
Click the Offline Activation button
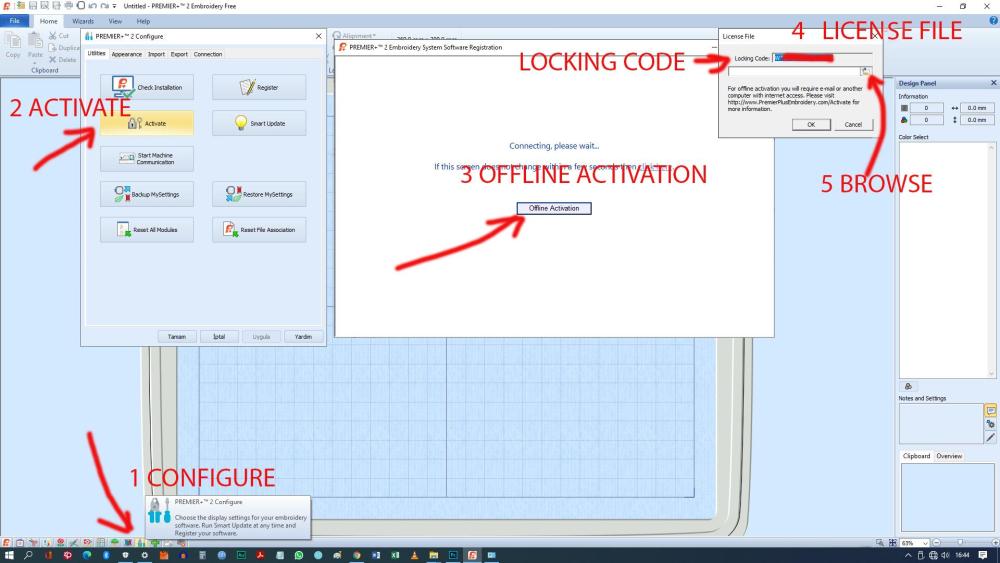click(554, 208)
